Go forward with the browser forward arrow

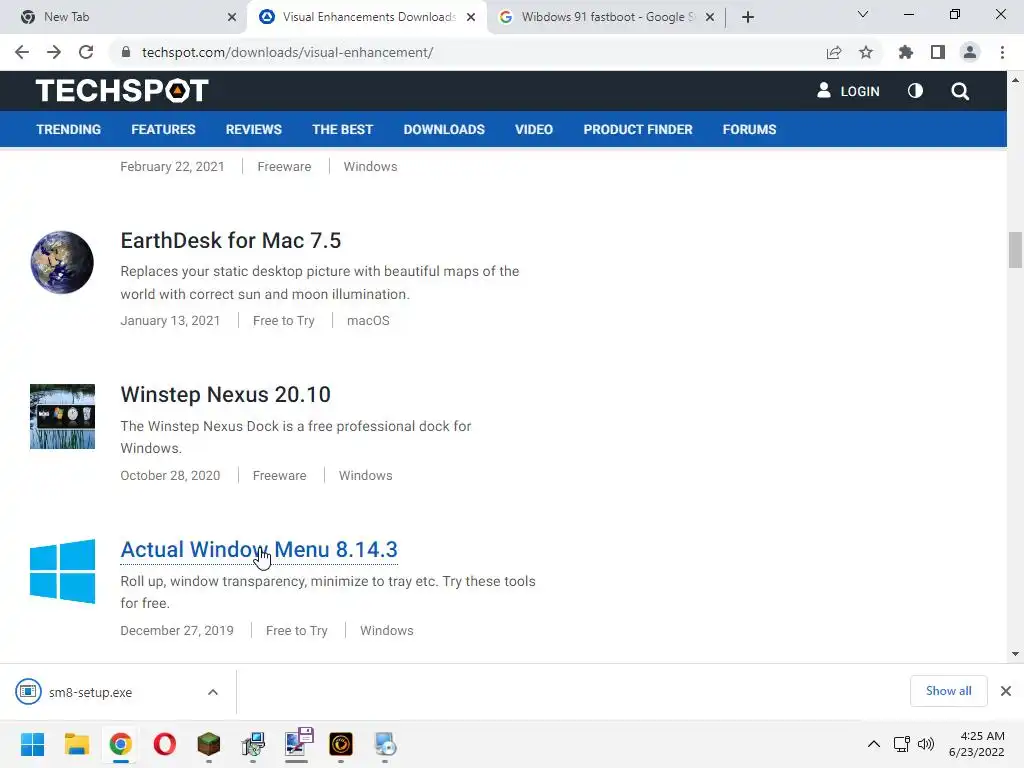[54, 52]
